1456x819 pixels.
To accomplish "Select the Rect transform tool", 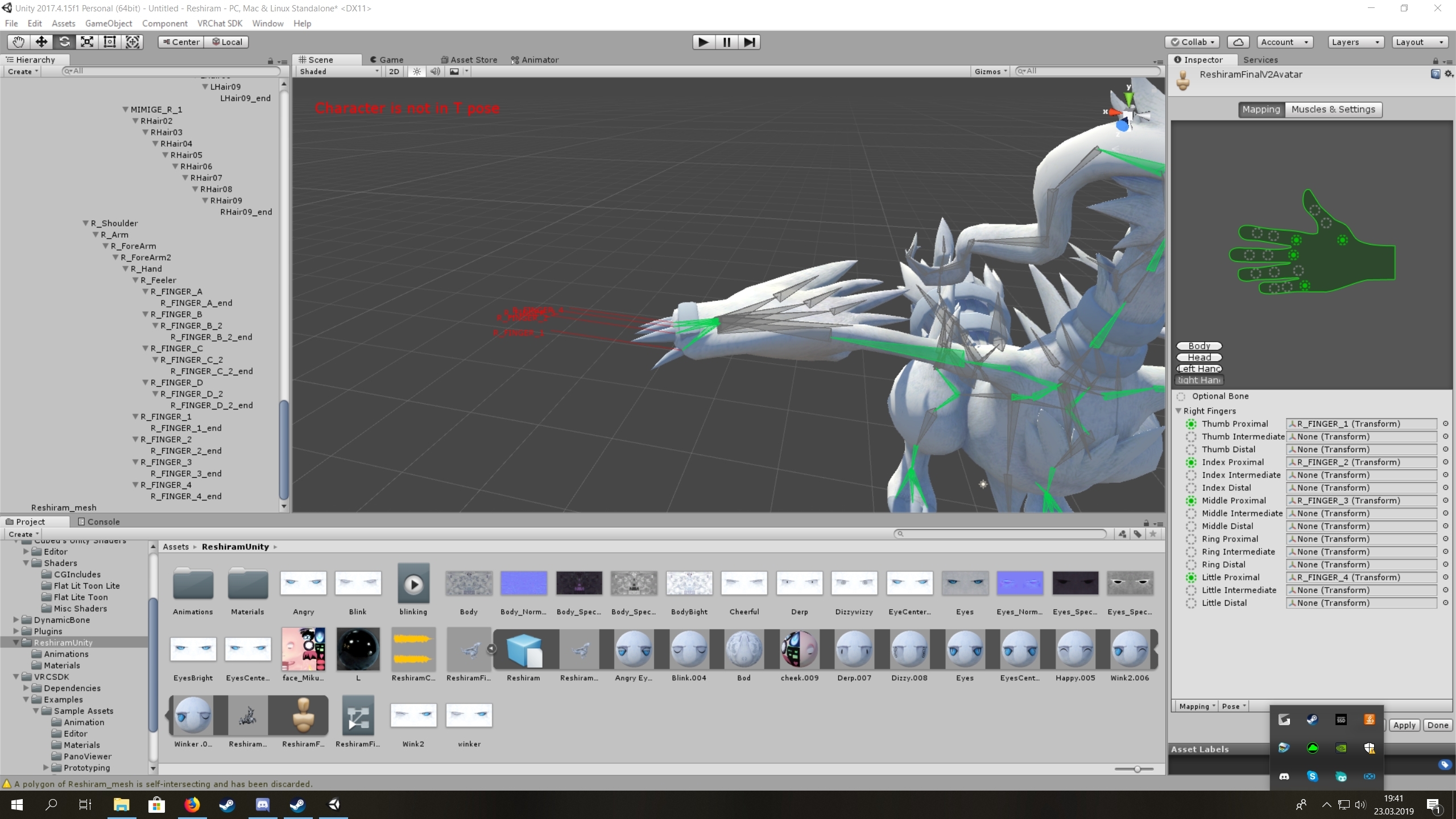I will [x=110, y=42].
